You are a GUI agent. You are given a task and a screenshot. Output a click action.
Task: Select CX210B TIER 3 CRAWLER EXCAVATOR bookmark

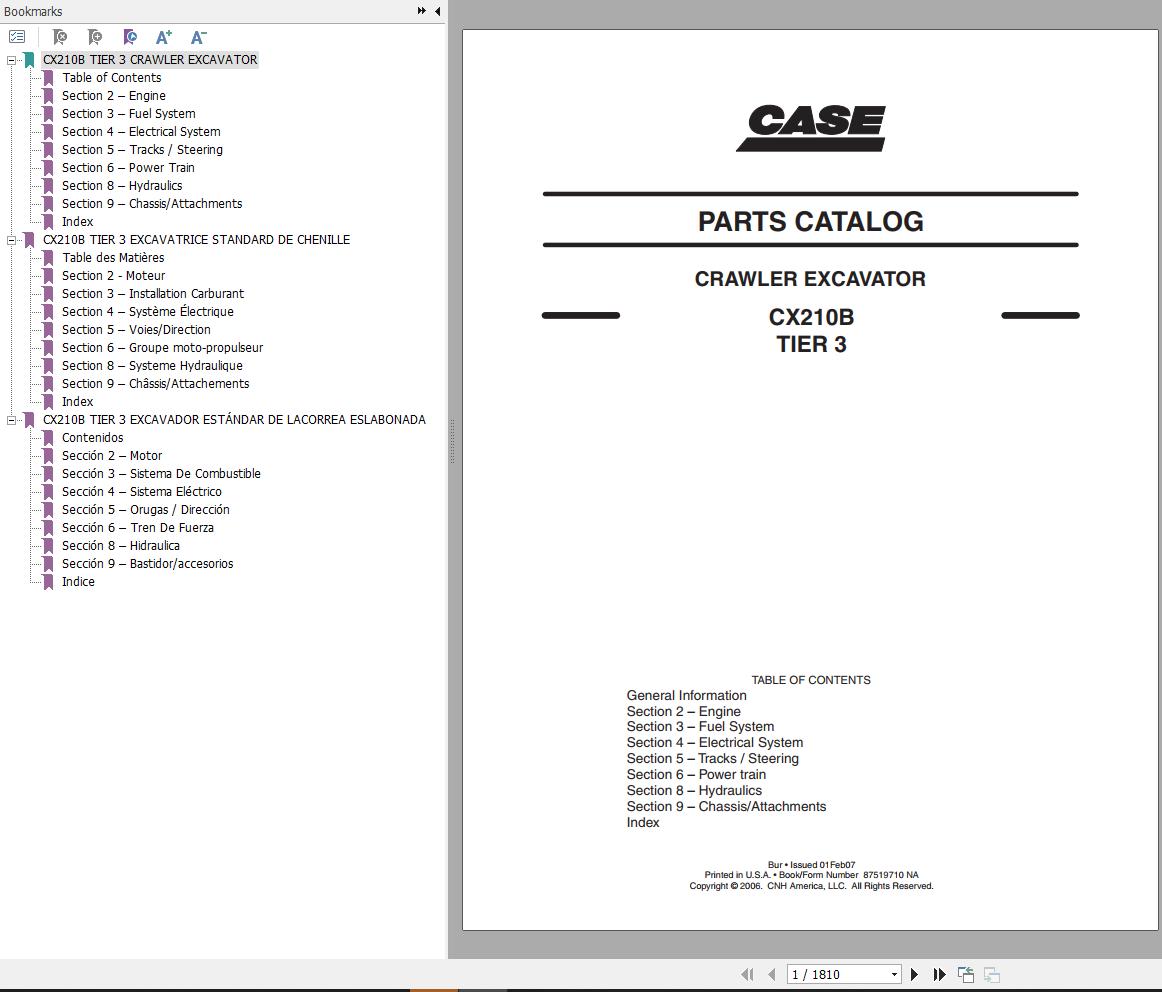(x=150, y=60)
